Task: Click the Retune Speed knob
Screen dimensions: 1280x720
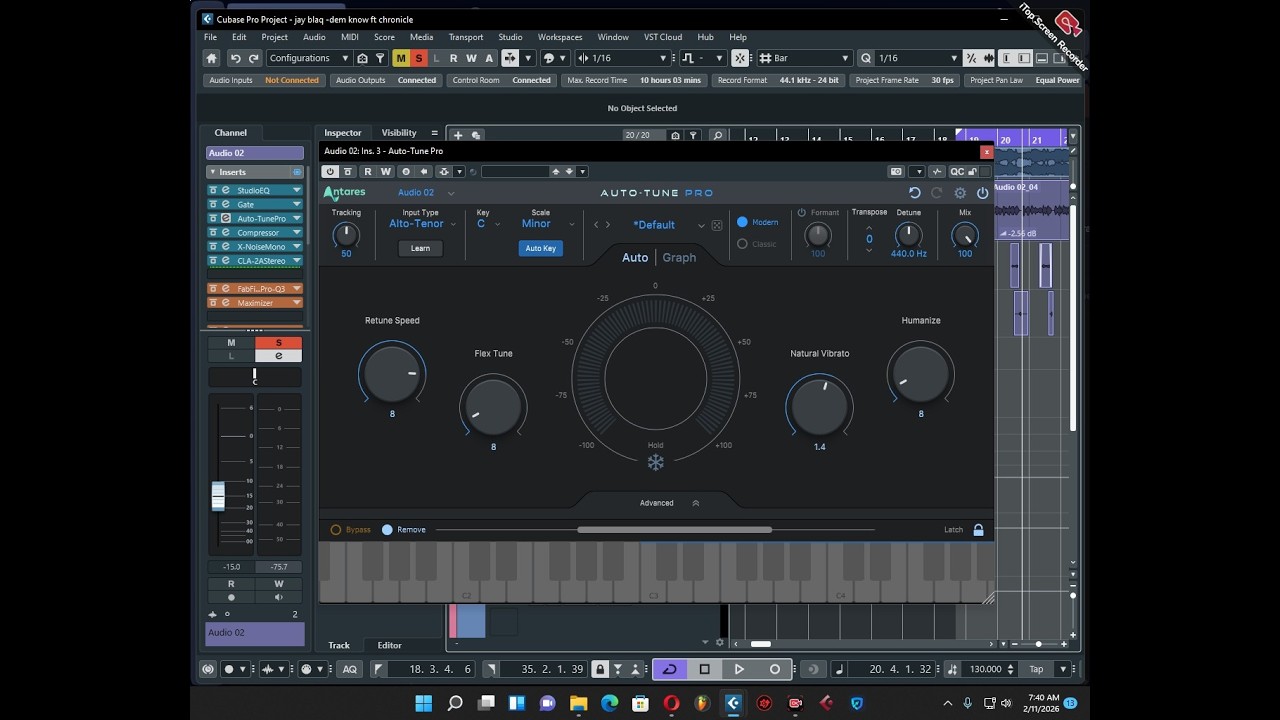Action: [392, 373]
